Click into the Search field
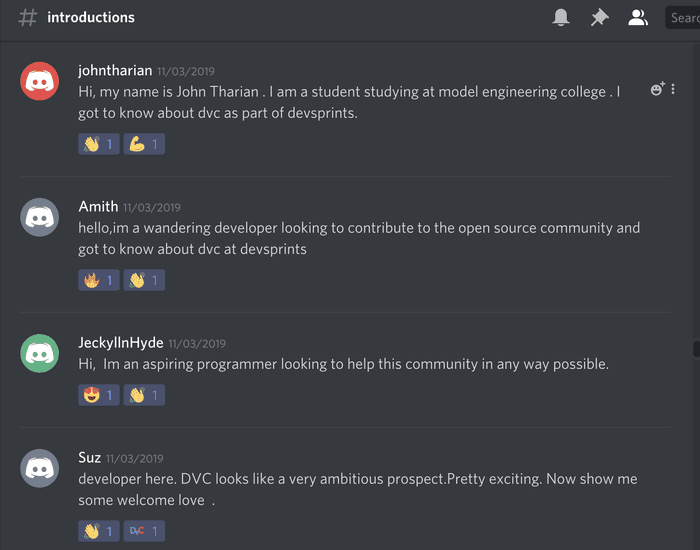The image size is (700, 550). point(685,17)
